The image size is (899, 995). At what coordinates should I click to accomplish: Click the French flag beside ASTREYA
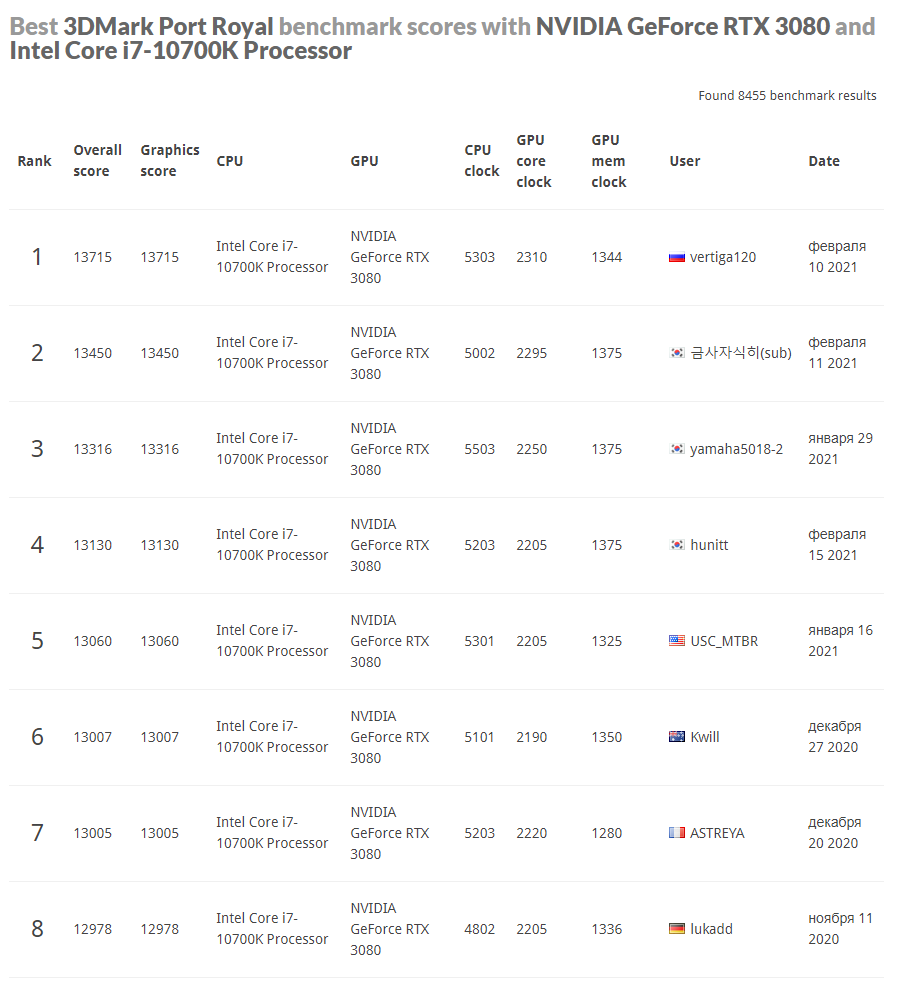click(x=677, y=833)
